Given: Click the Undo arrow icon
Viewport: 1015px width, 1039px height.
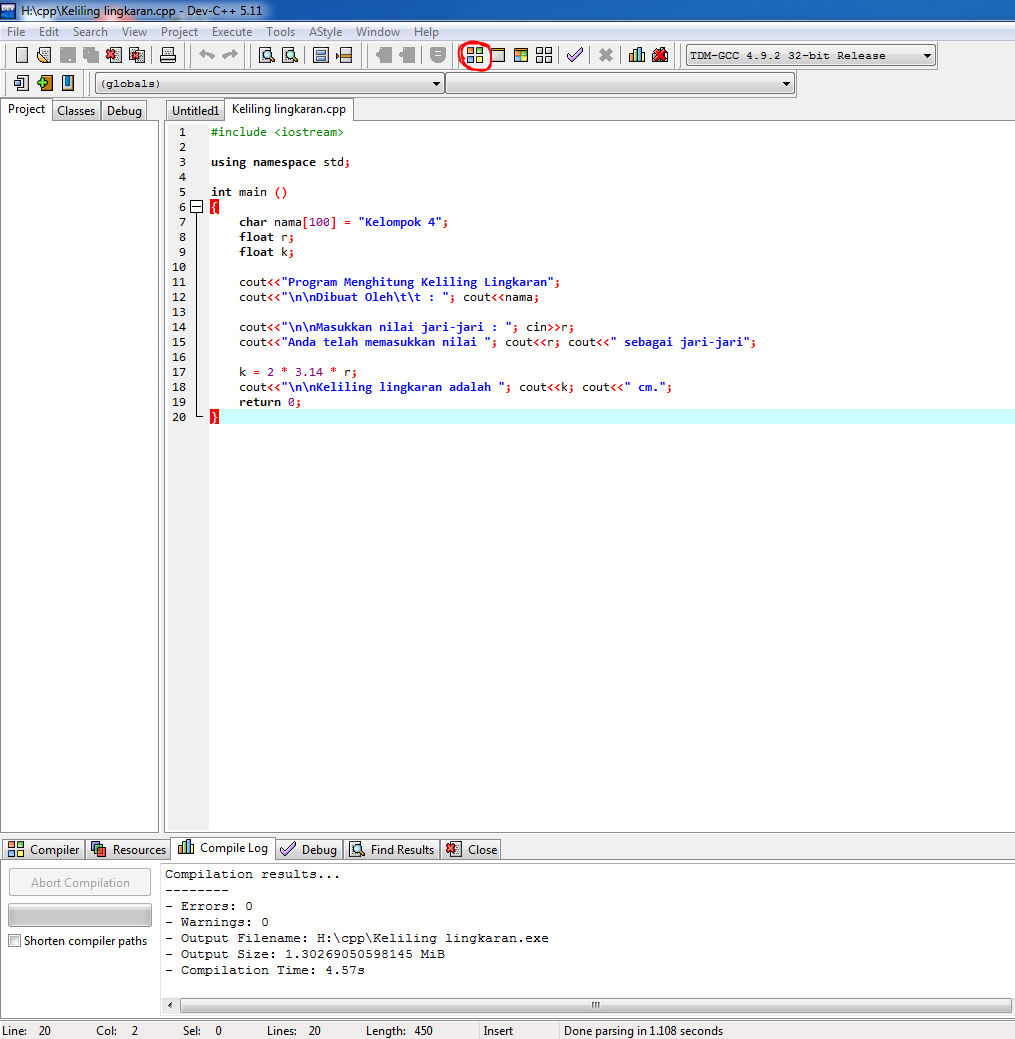Looking at the screenshot, I should tap(207, 55).
